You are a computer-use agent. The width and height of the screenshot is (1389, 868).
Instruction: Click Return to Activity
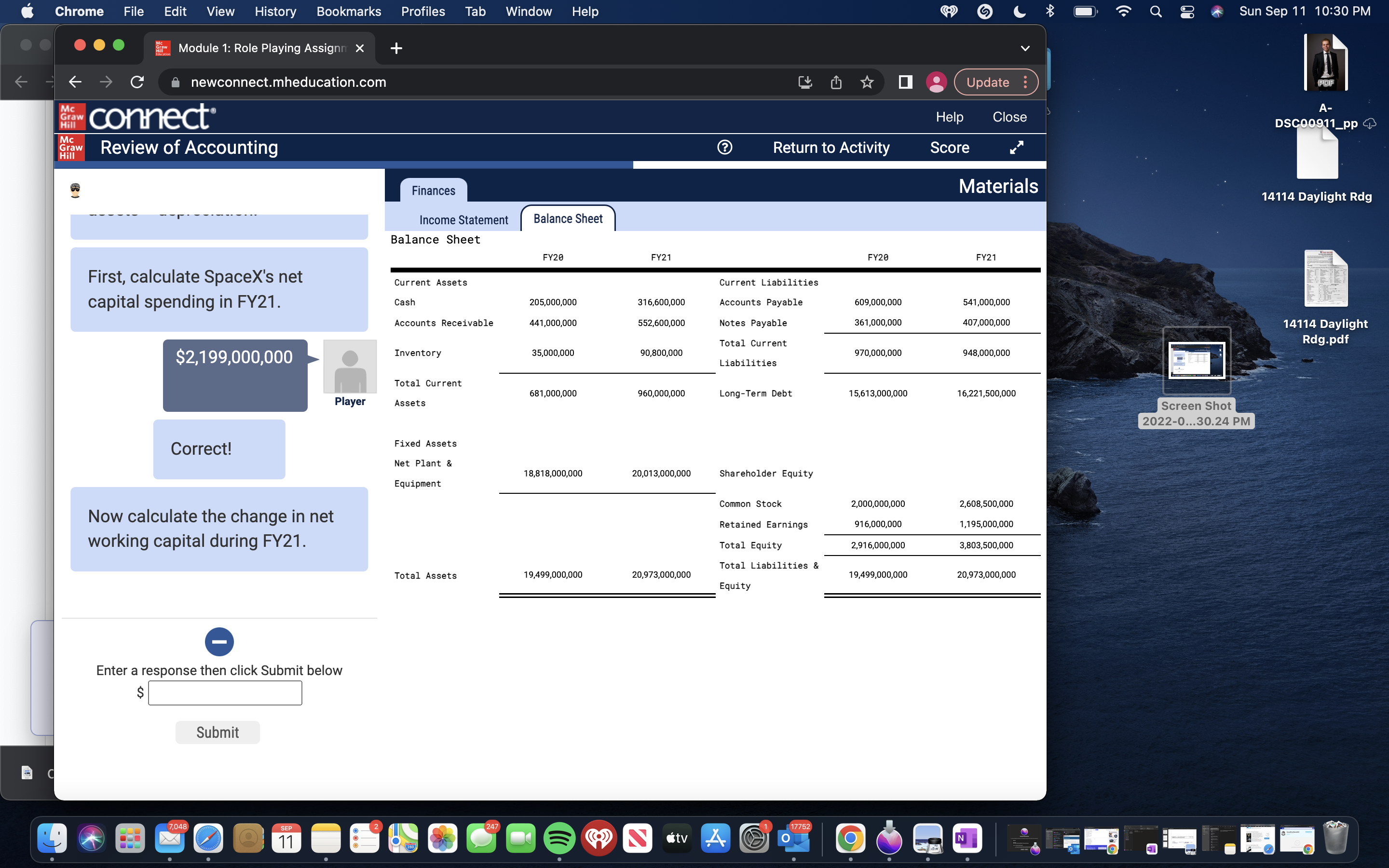[x=831, y=148]
